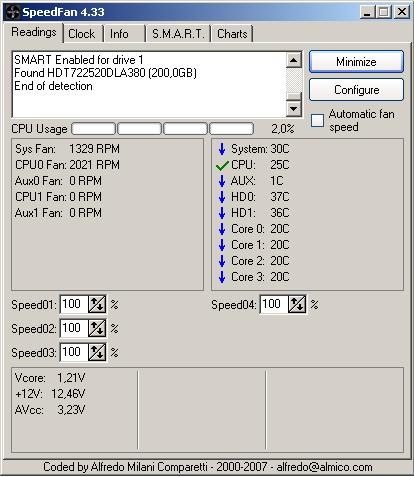Open the S.M.A.R.T. tab
Screen dimensions: 414x477
point(178,34)
